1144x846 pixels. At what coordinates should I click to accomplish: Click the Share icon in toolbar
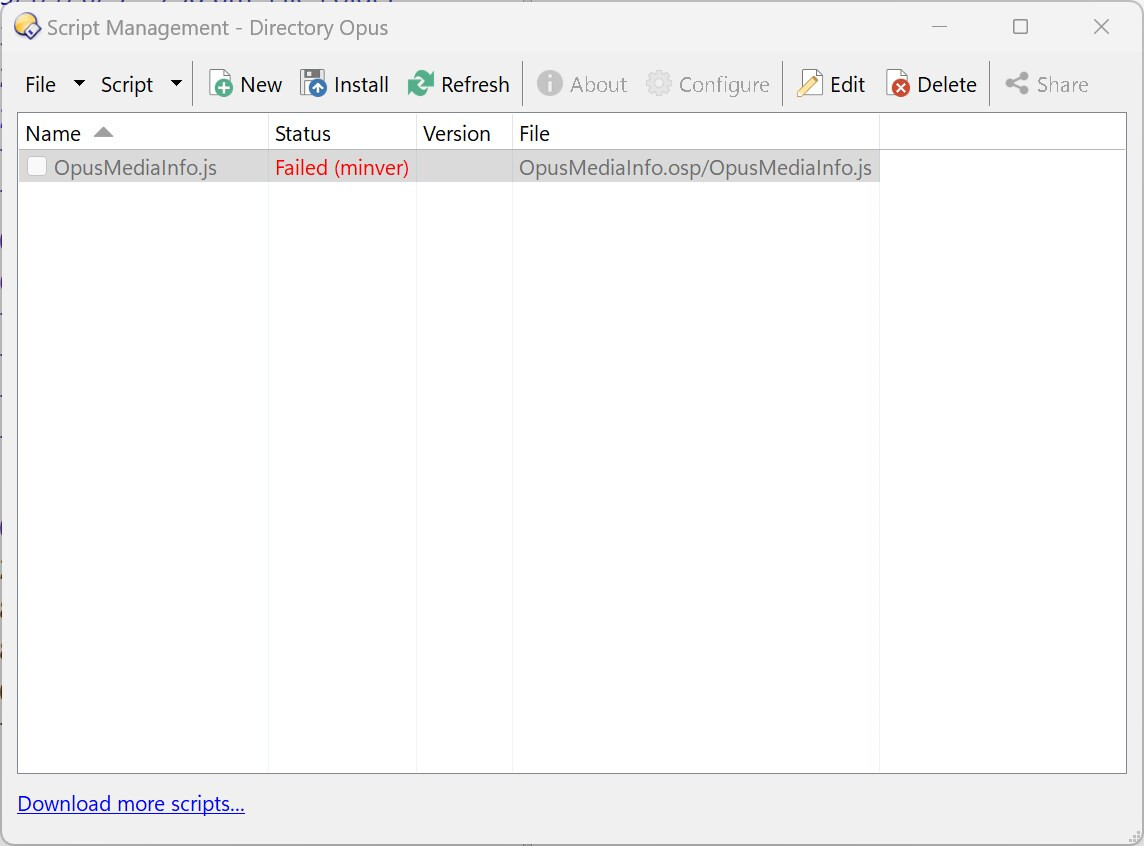pyautogui.click(x=1017, y=84)
